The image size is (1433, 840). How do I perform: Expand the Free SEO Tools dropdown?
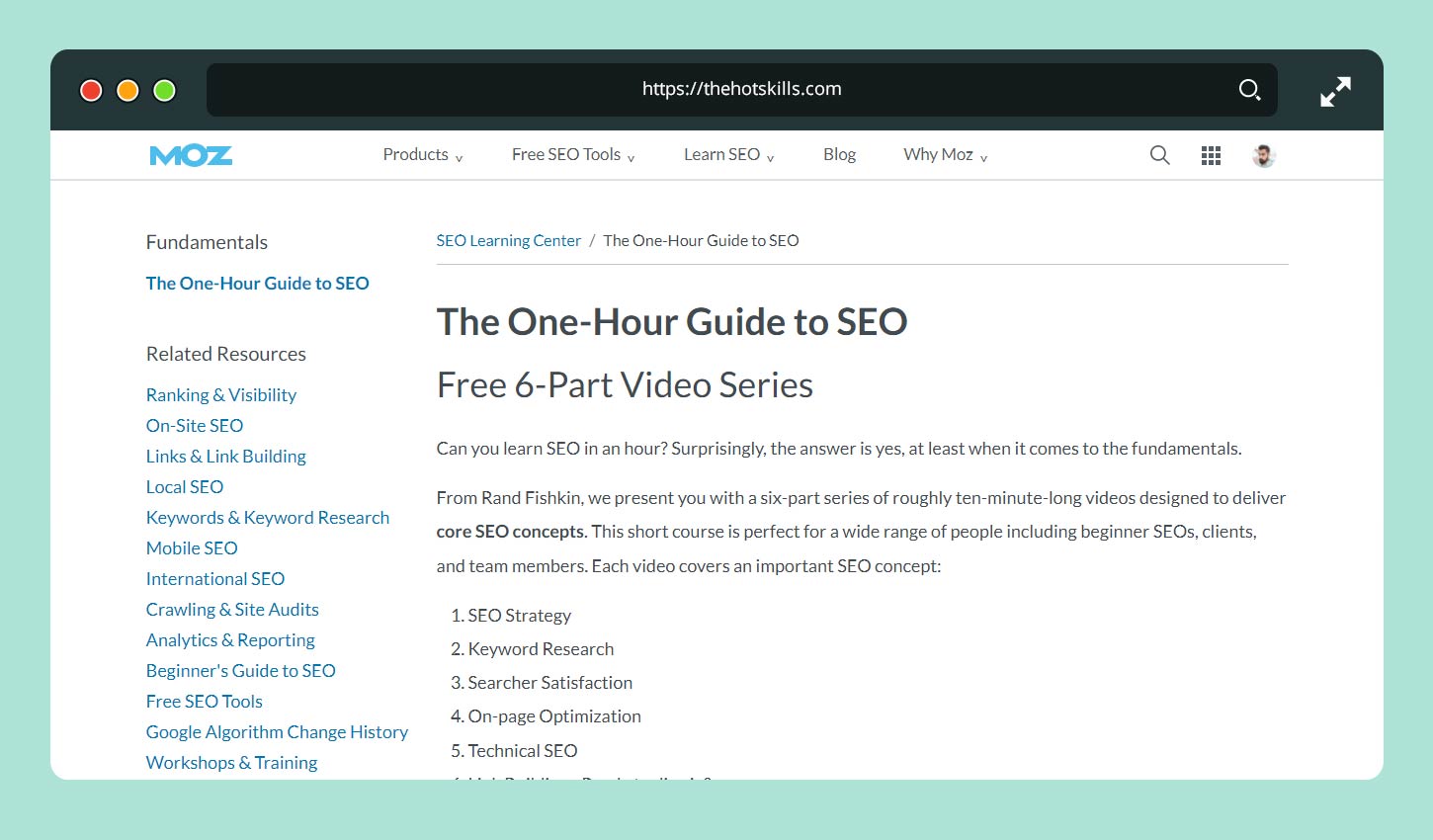[x=565, y=154]
